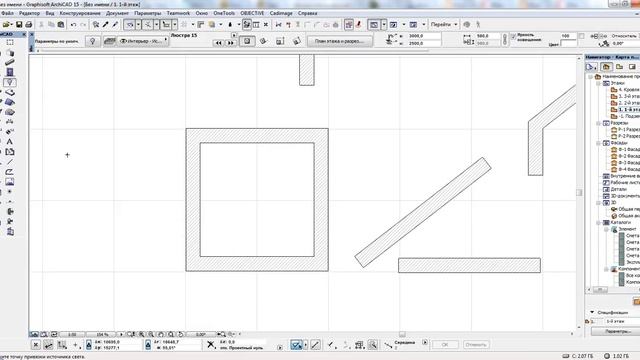
Task: Open the Справка menu
Action: click(307, 13)
